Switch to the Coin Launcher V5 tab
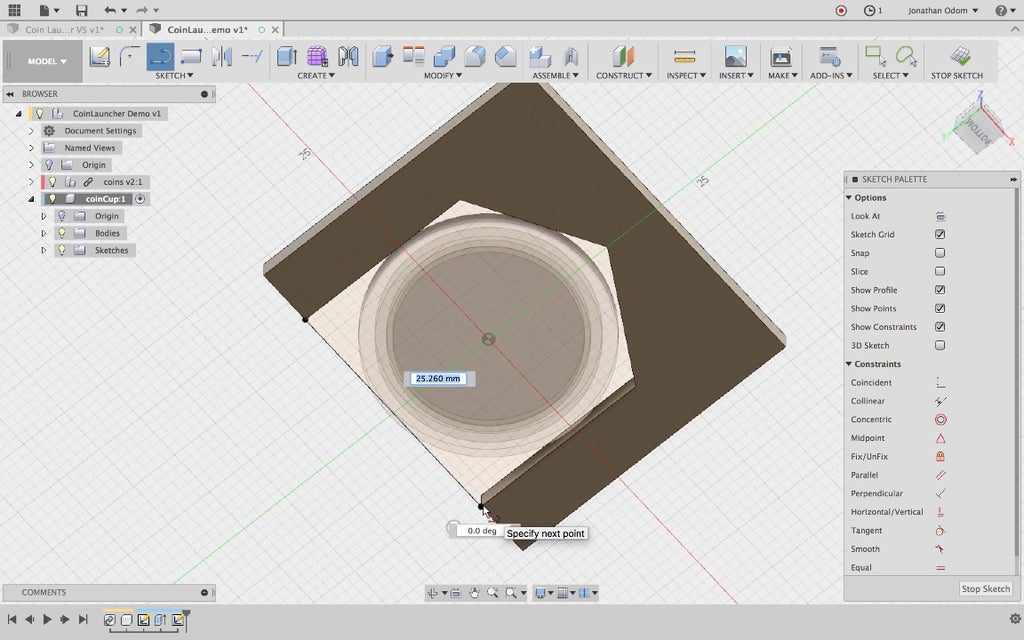 [x=66, y=30]
